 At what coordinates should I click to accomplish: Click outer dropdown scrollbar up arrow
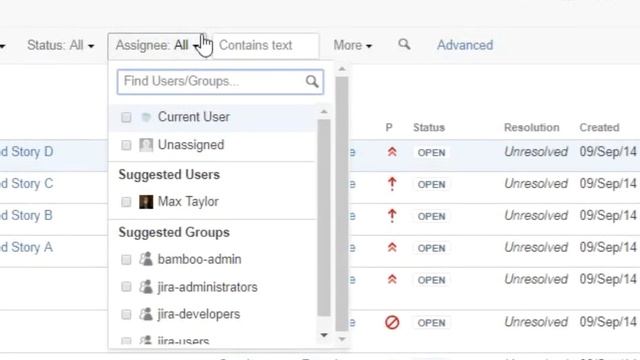[342, 69]
